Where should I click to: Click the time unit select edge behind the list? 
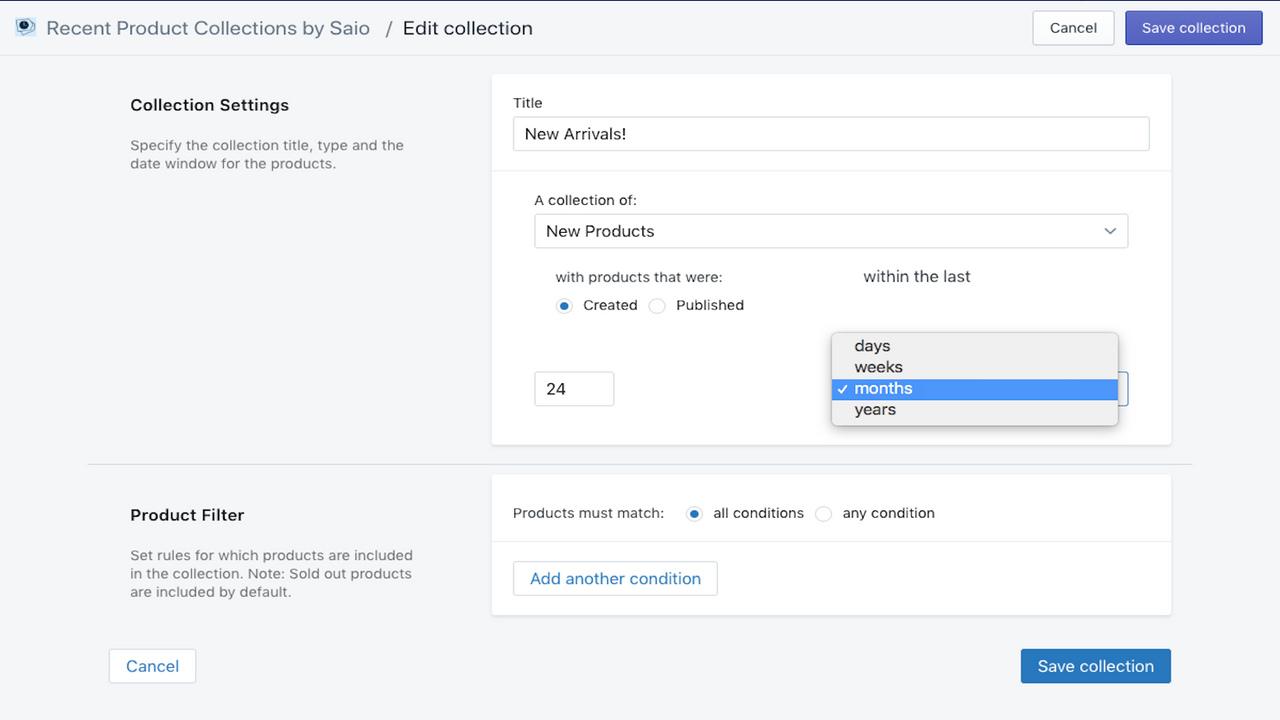[x=1123, y=389]
